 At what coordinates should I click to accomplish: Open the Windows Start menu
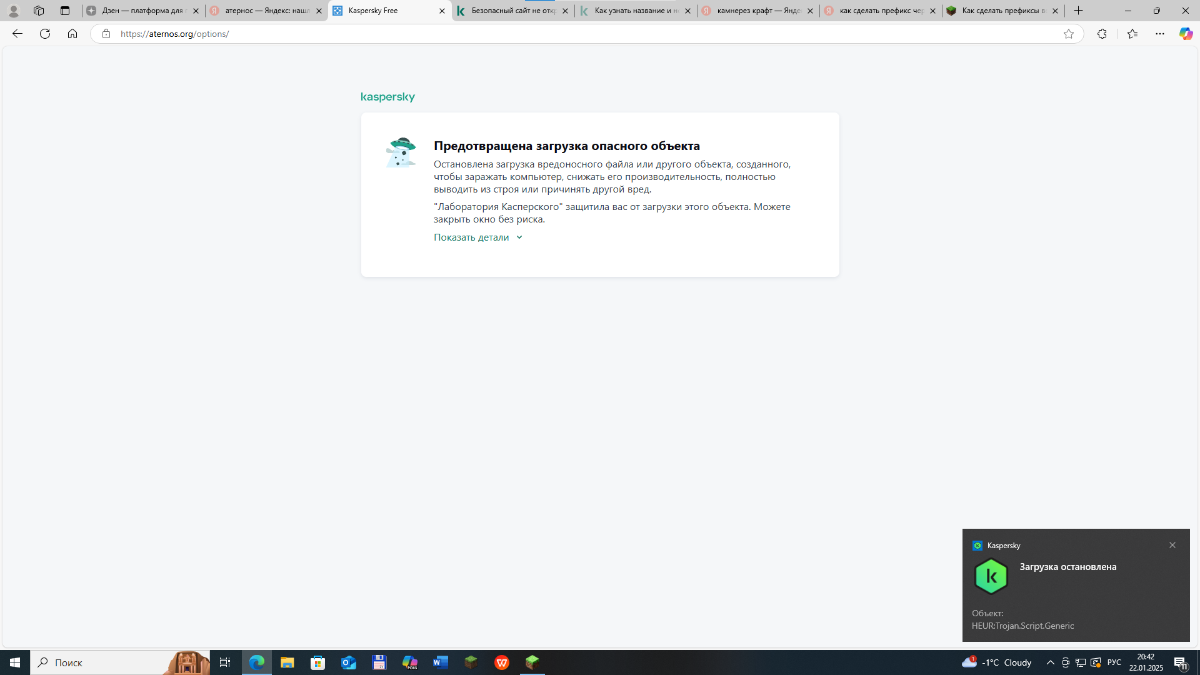point(15,662)
